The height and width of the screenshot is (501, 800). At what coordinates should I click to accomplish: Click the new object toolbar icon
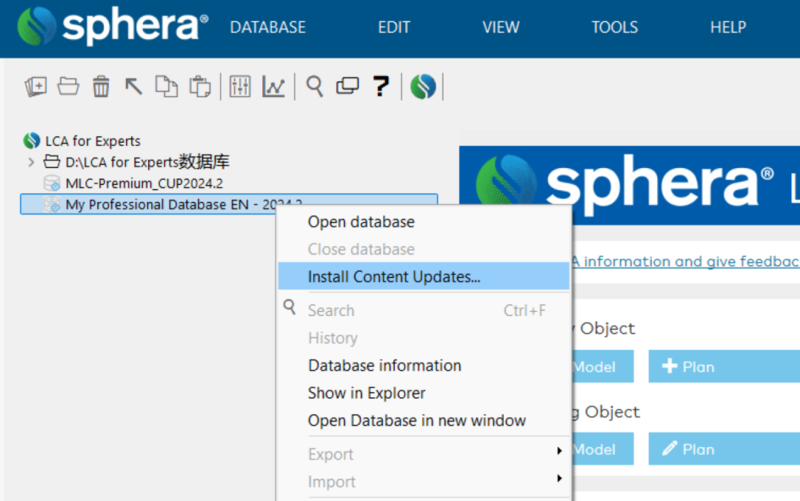tap(36, 87)
